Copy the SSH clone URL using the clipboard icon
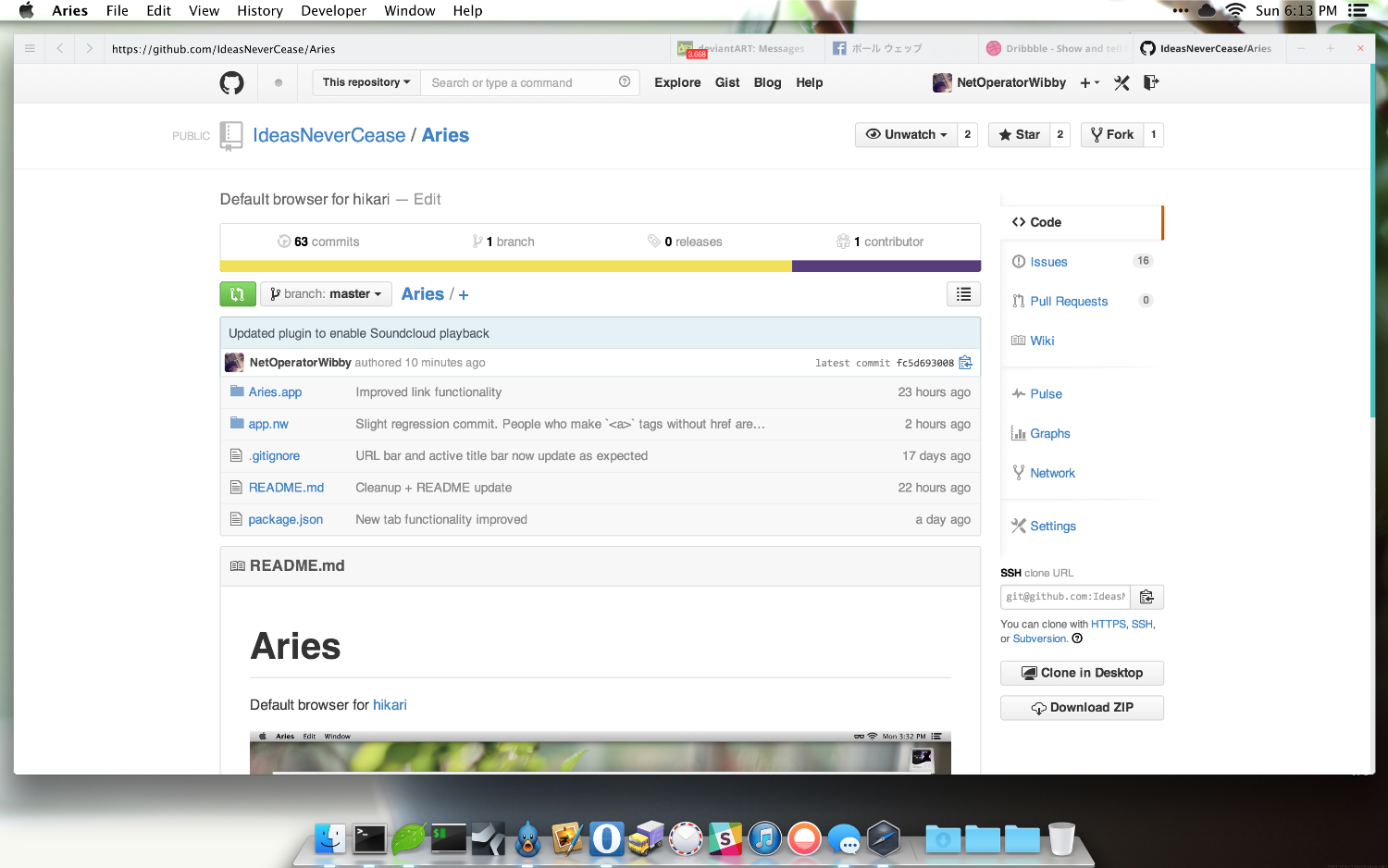This screenshot has width=1388, height=868. [1146, 597]
